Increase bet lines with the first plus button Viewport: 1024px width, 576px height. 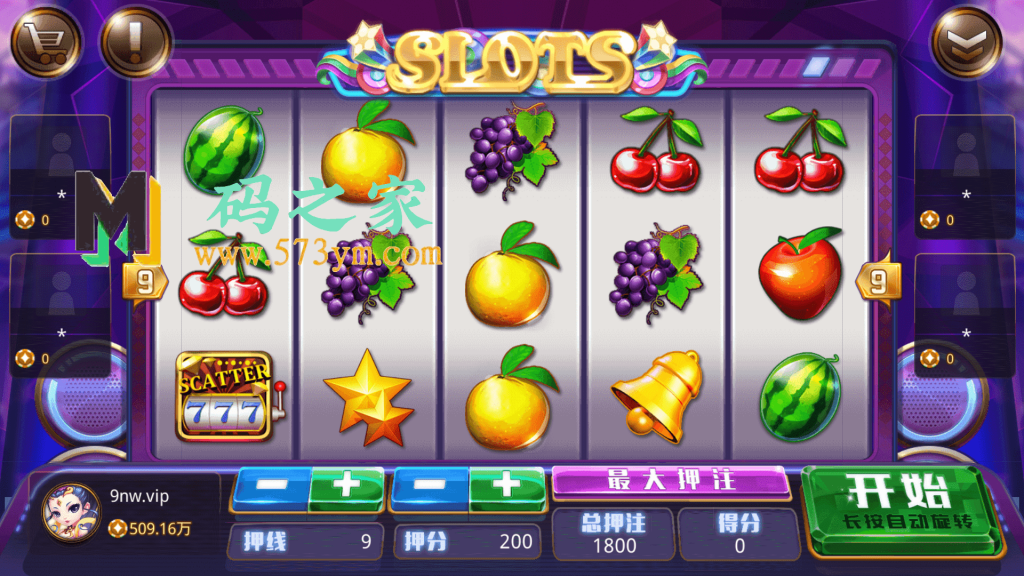(346, 488)
